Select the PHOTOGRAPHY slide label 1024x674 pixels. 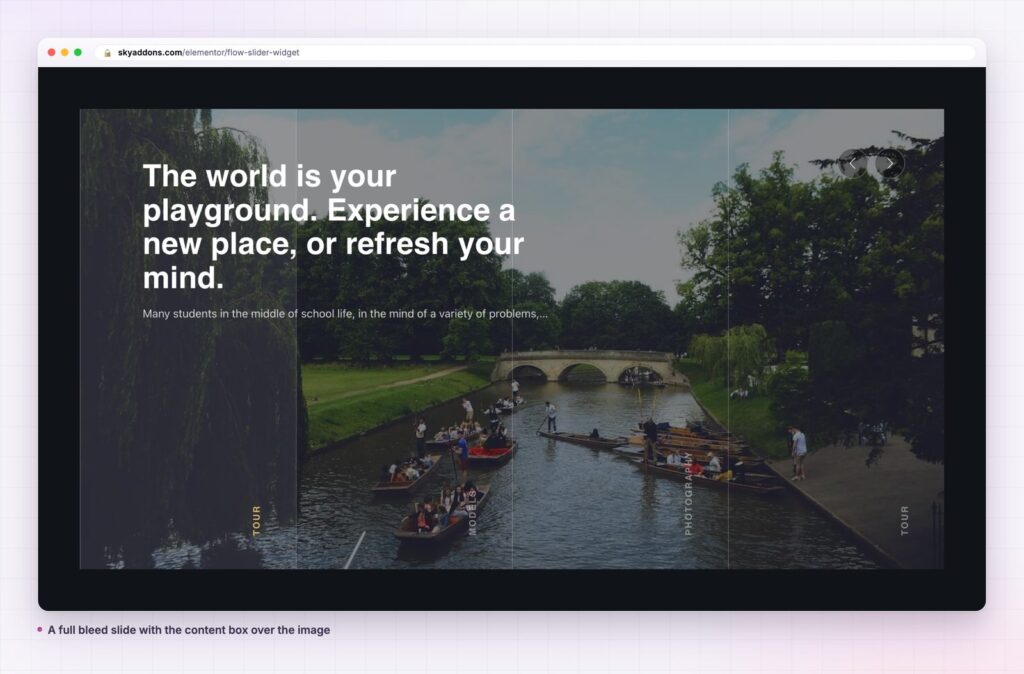click(688, 494)
